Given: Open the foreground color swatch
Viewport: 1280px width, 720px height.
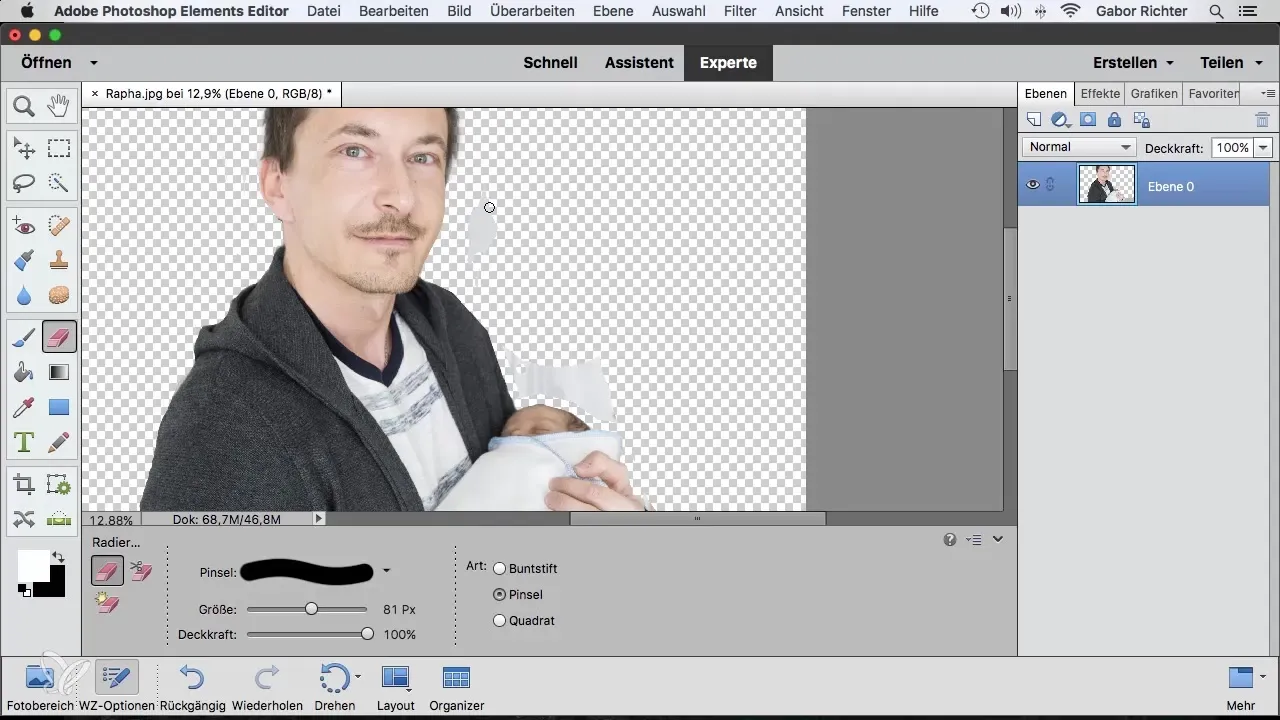Looking at the screenshot, I should (32, 564).
